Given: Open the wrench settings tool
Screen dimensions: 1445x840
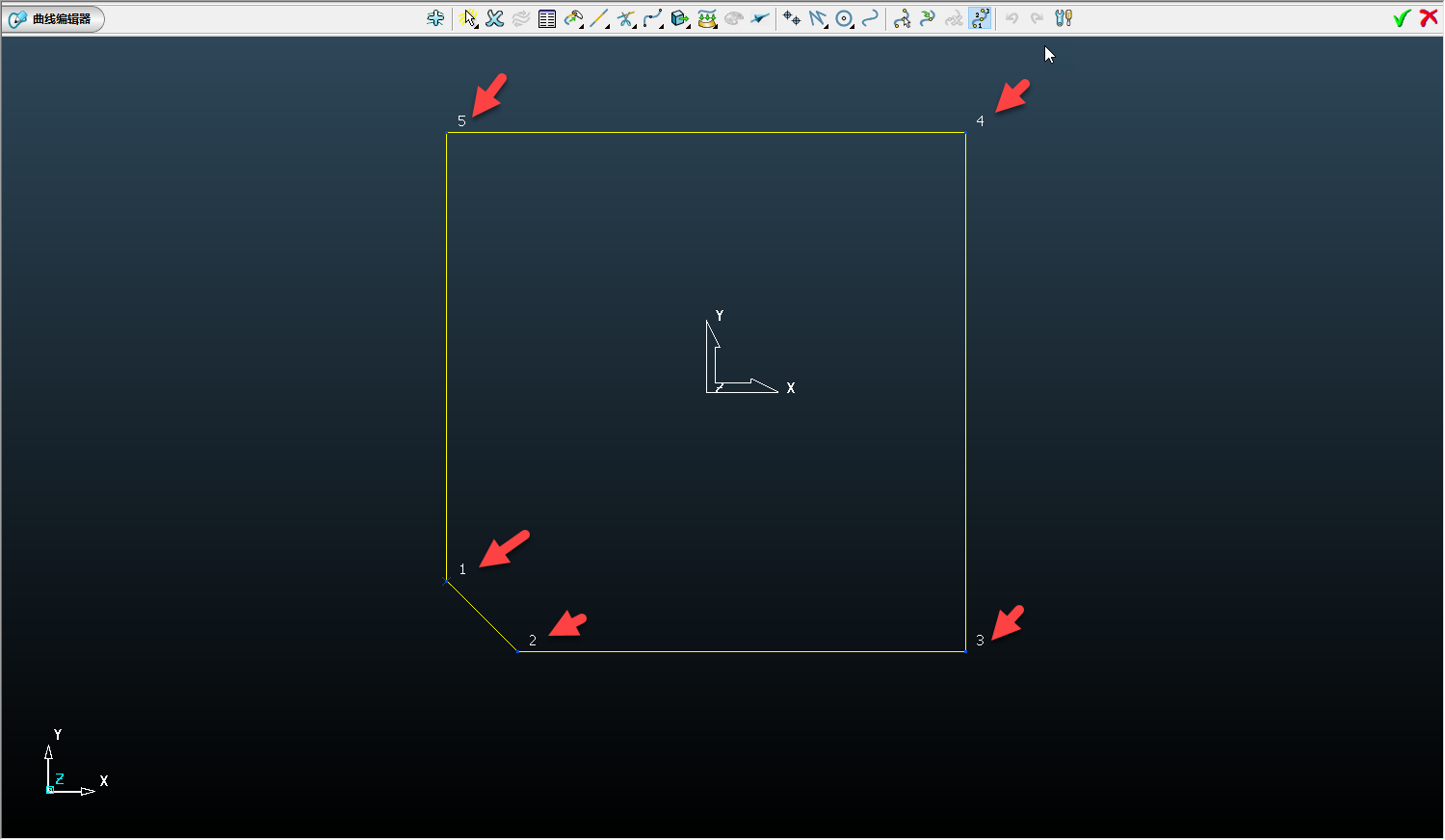Looking at the screenshot, I should click(x=1063, y=17).
